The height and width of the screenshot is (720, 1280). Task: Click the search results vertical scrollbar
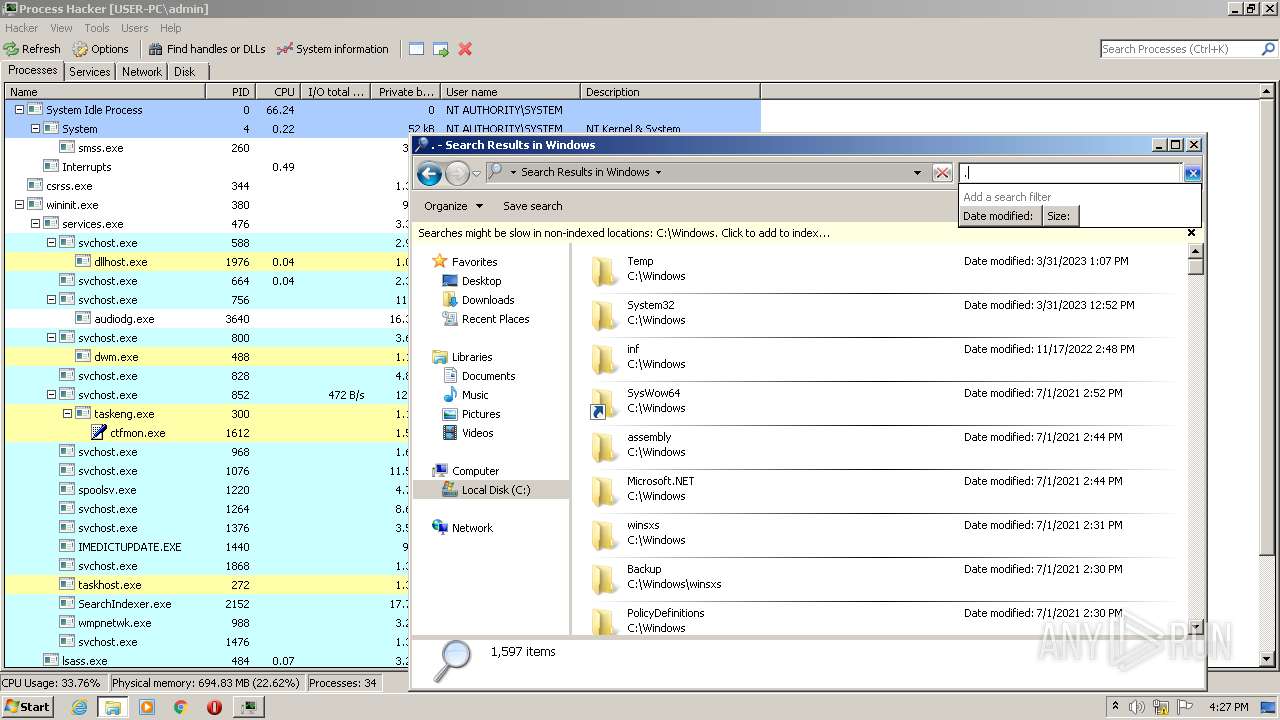pos(1195,438)
